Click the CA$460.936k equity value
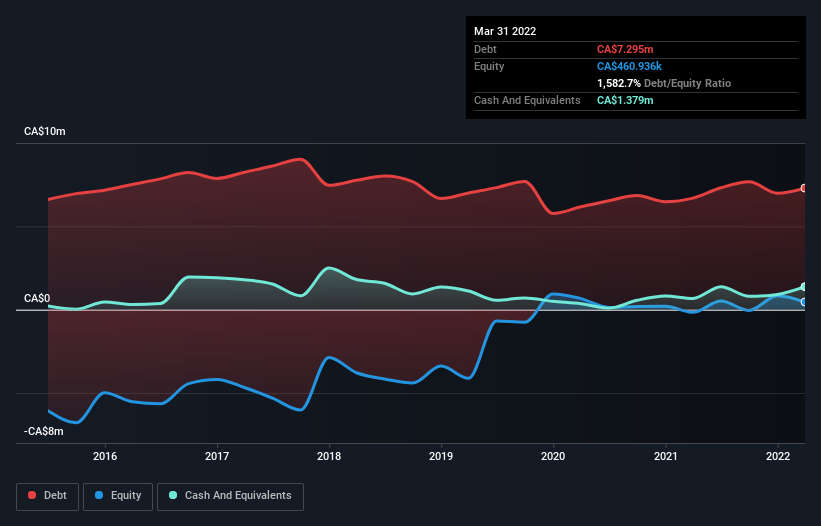The image size is (821, 526). (629, 66)
